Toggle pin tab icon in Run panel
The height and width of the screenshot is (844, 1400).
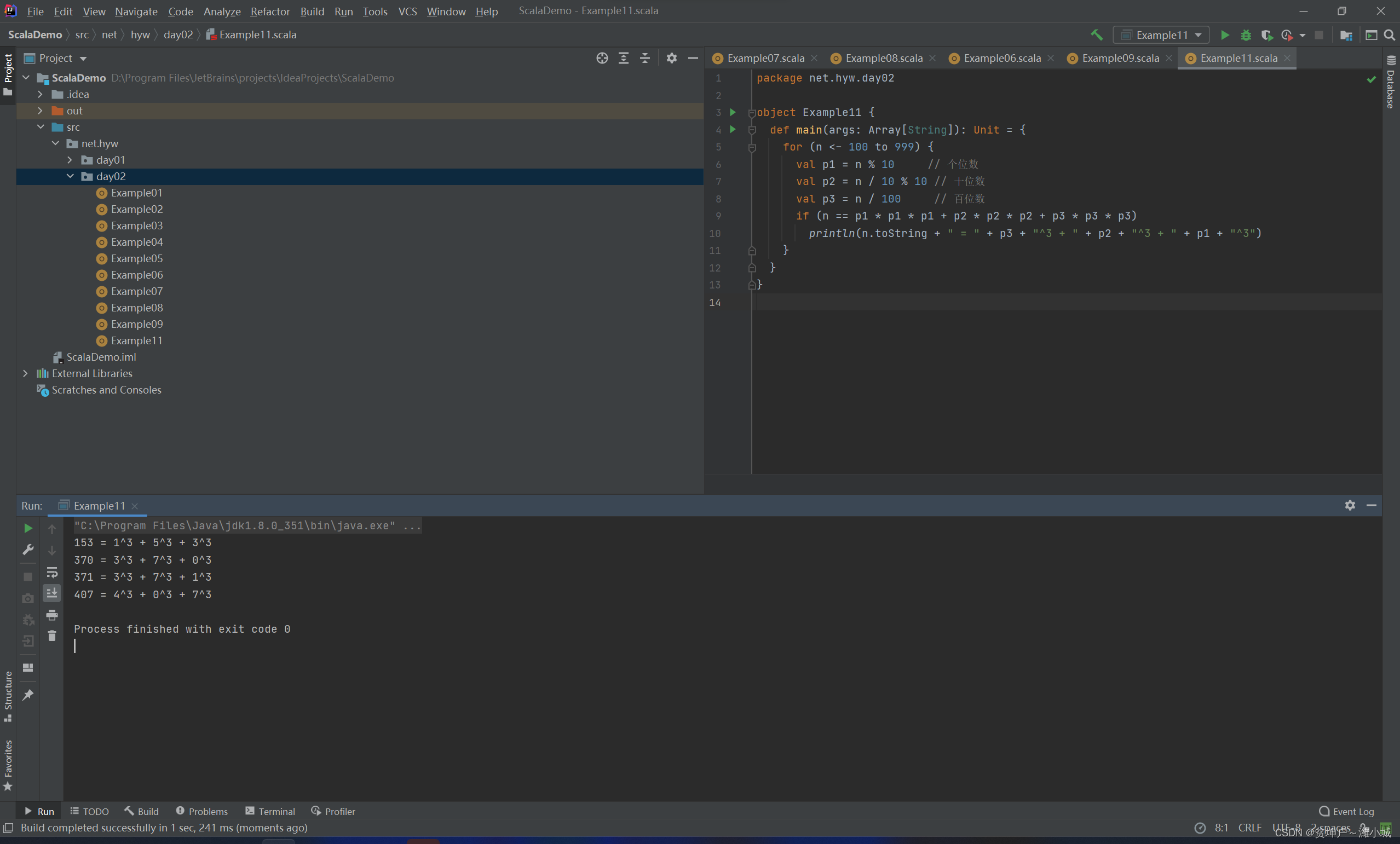coord(28,695)
